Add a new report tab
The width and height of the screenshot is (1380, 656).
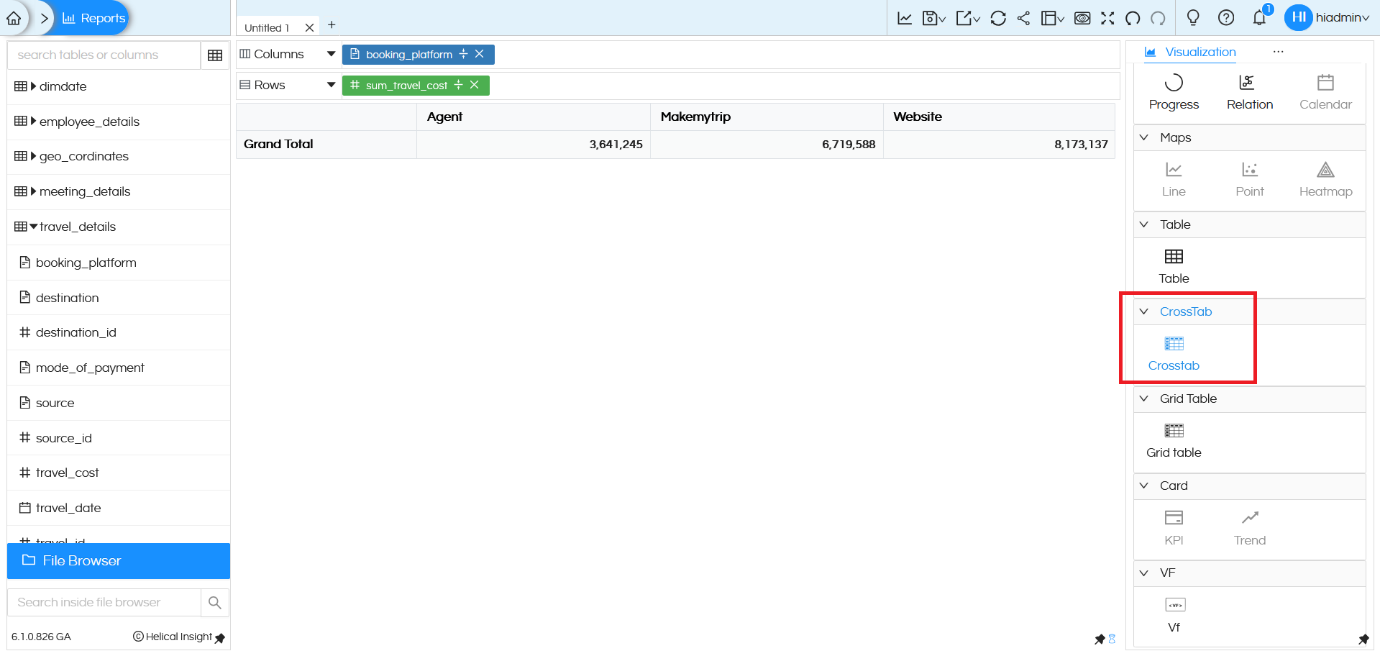(x=332, y=25)
